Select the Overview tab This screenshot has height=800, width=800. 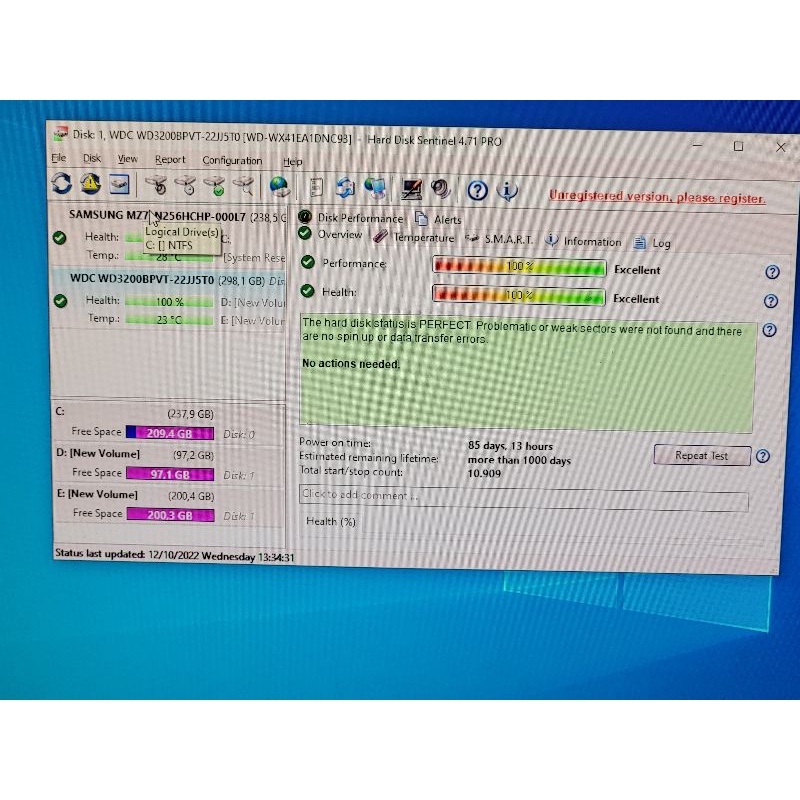331,234
